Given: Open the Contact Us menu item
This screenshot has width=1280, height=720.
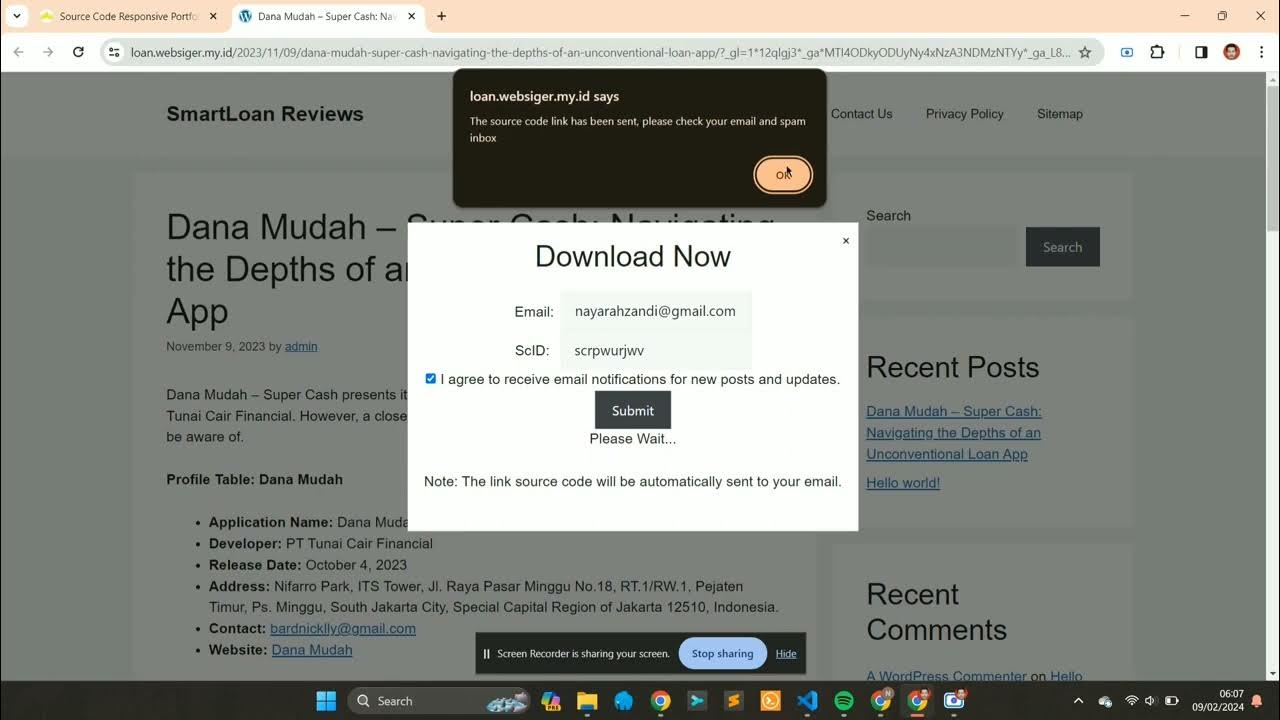Looking at the screenshot, I should (861, 114).
